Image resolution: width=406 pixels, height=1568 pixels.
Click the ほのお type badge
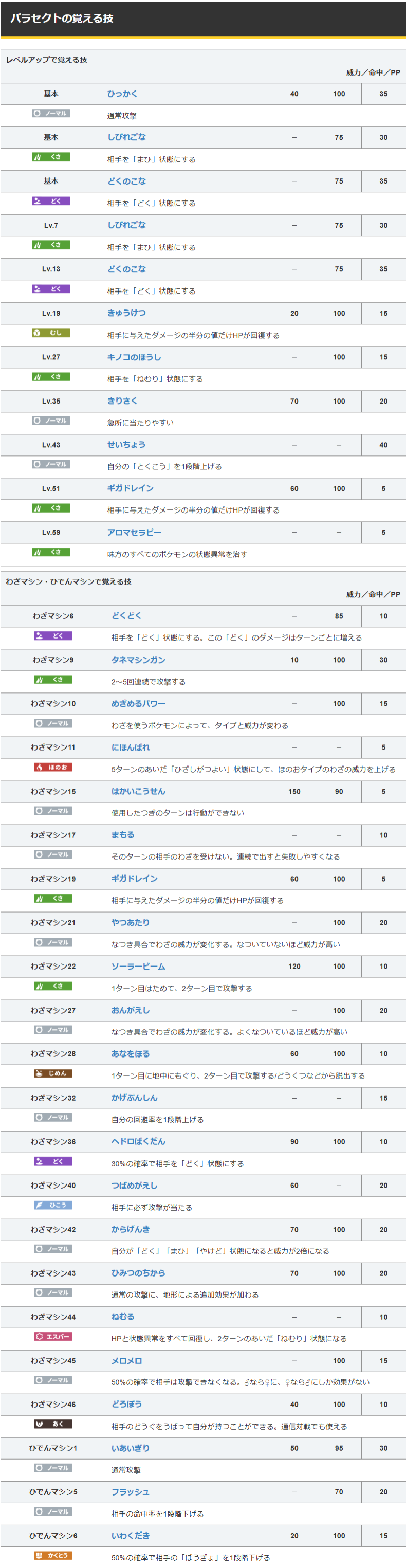click(x=53, y=767)
